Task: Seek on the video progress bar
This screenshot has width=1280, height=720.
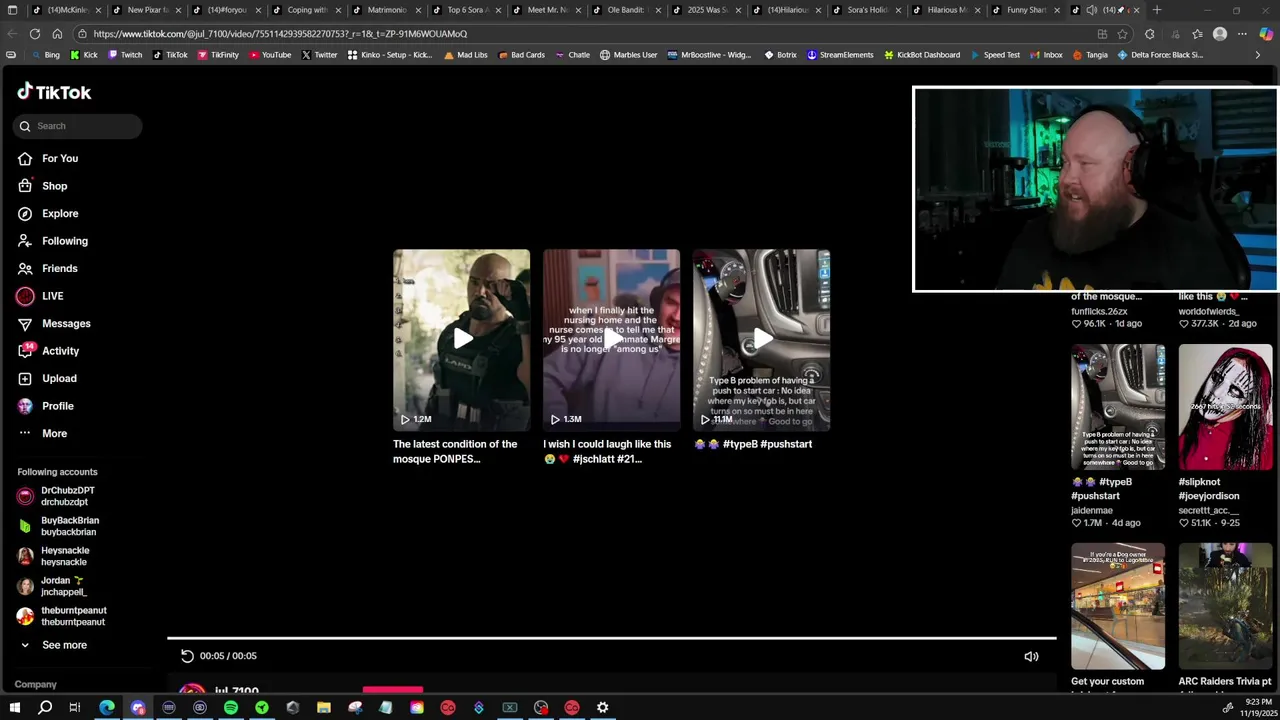Action: [x=611, y=637]
